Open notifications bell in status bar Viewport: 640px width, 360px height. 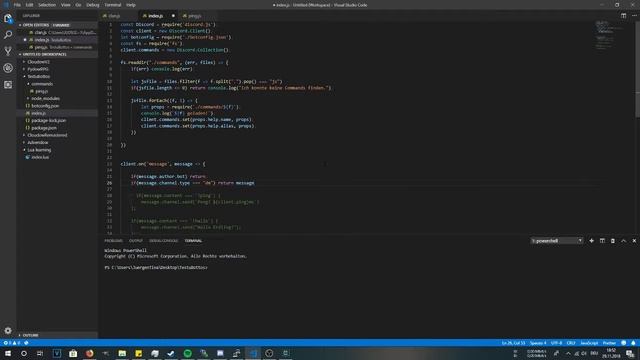[x=633, y=343]
